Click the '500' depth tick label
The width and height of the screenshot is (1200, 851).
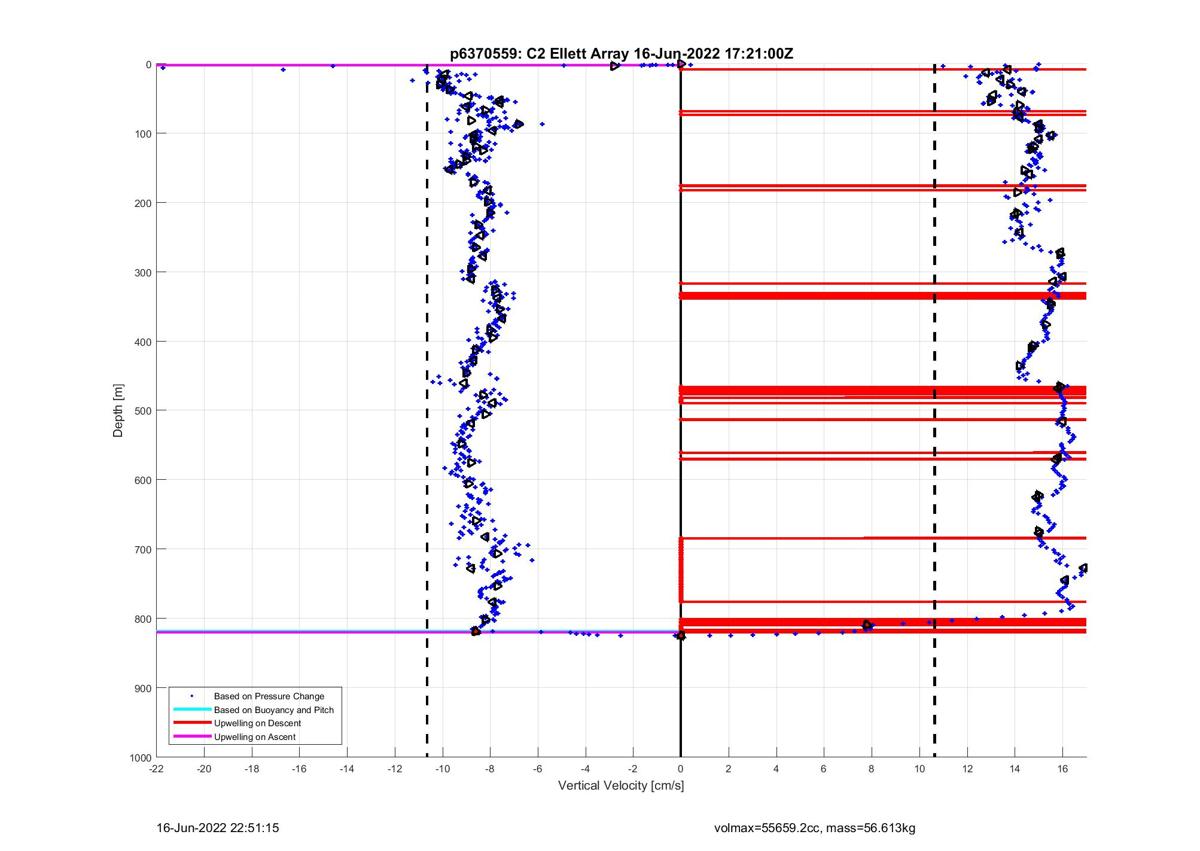pyautogui.click(x=142, y=411)
